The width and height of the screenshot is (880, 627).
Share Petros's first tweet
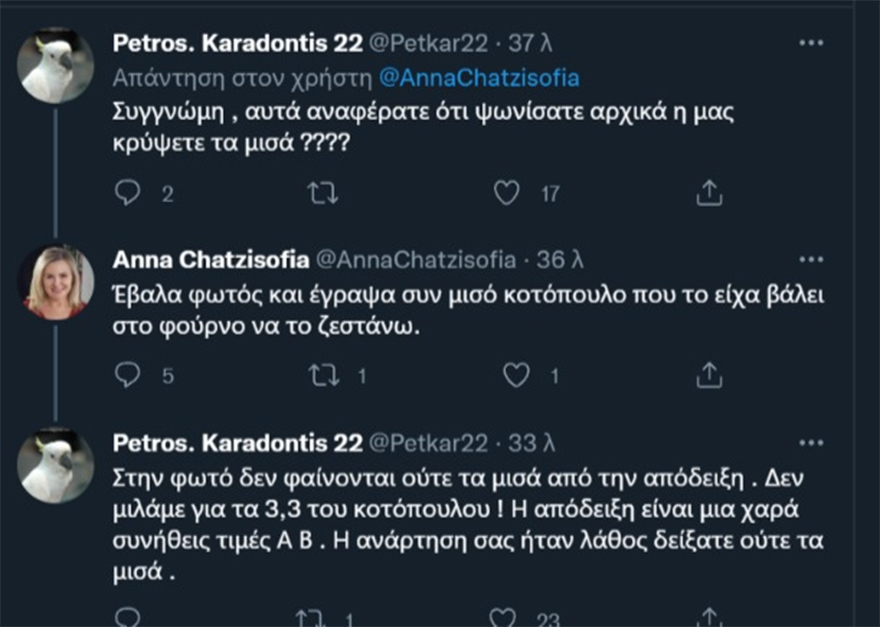[708, 192]
